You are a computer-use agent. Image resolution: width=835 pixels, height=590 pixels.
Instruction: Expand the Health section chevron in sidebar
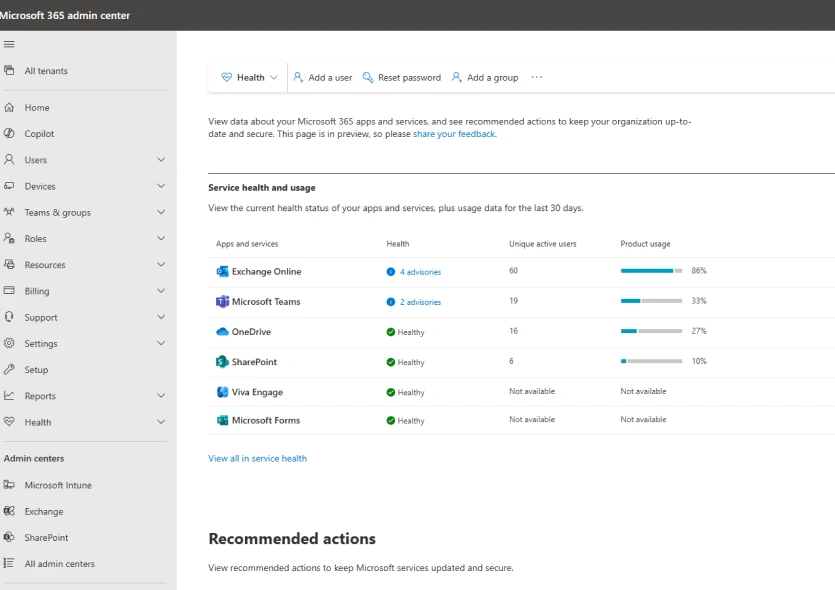click(x=161, y=422)
